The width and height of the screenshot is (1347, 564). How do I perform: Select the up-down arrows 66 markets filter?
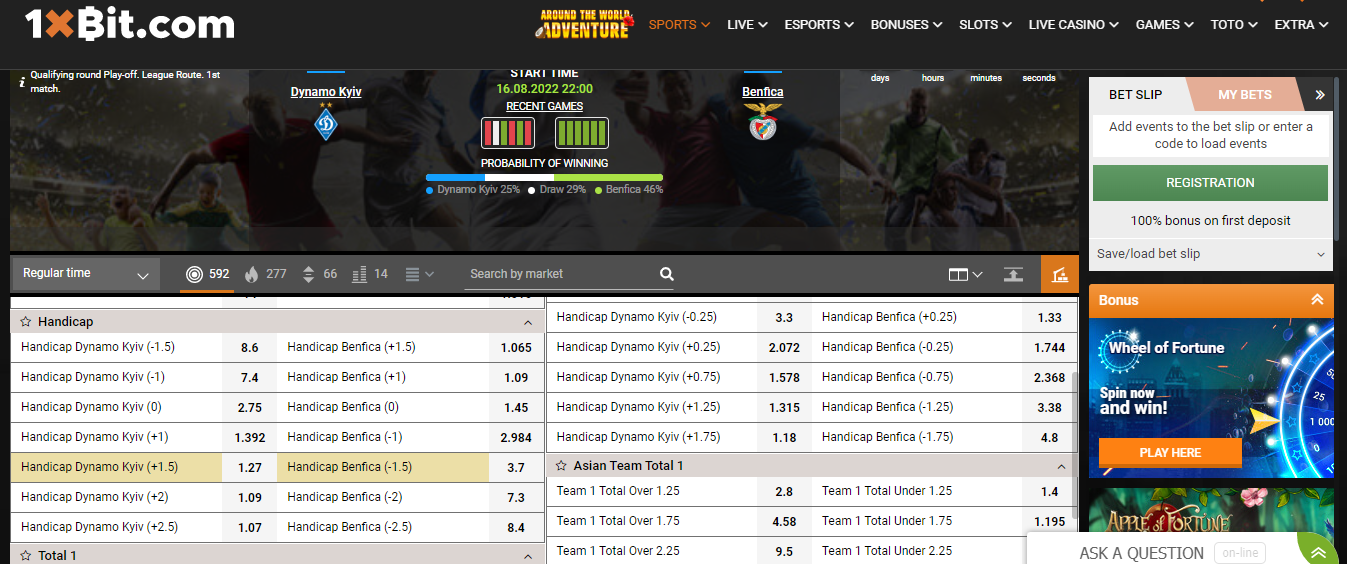point(319,274)
